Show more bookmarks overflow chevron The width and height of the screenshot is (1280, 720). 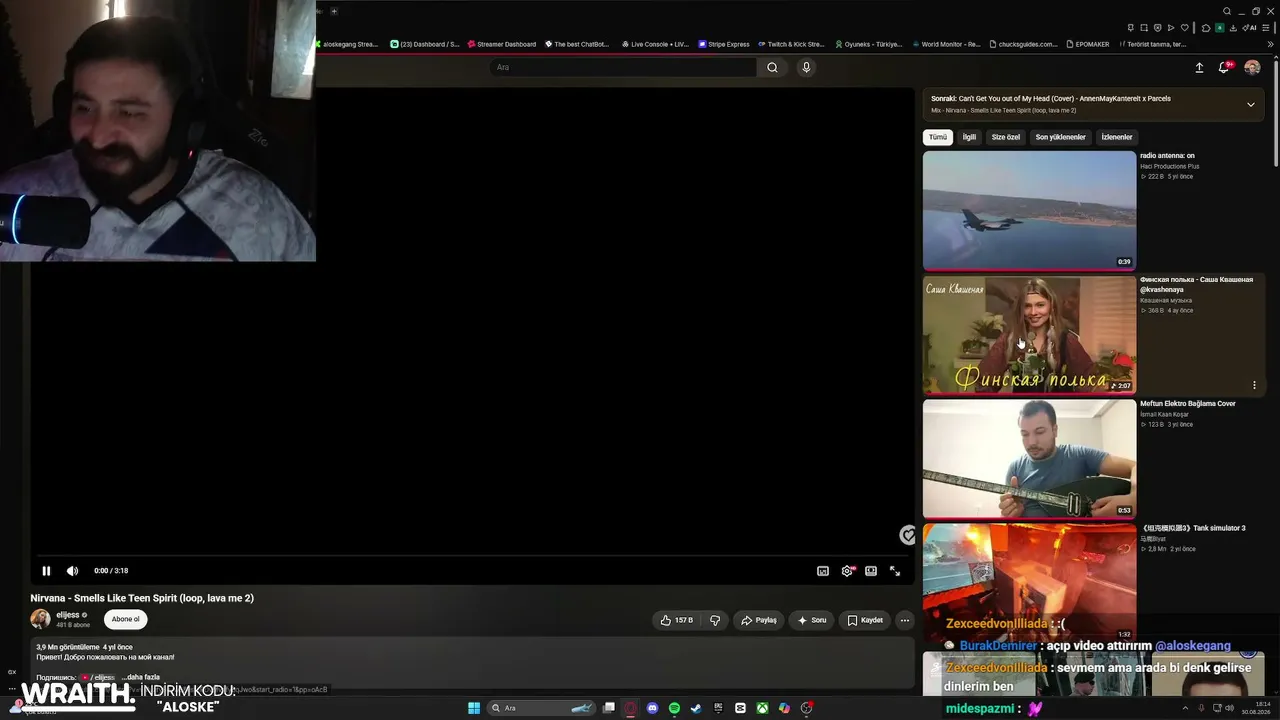click(1270, 44)
